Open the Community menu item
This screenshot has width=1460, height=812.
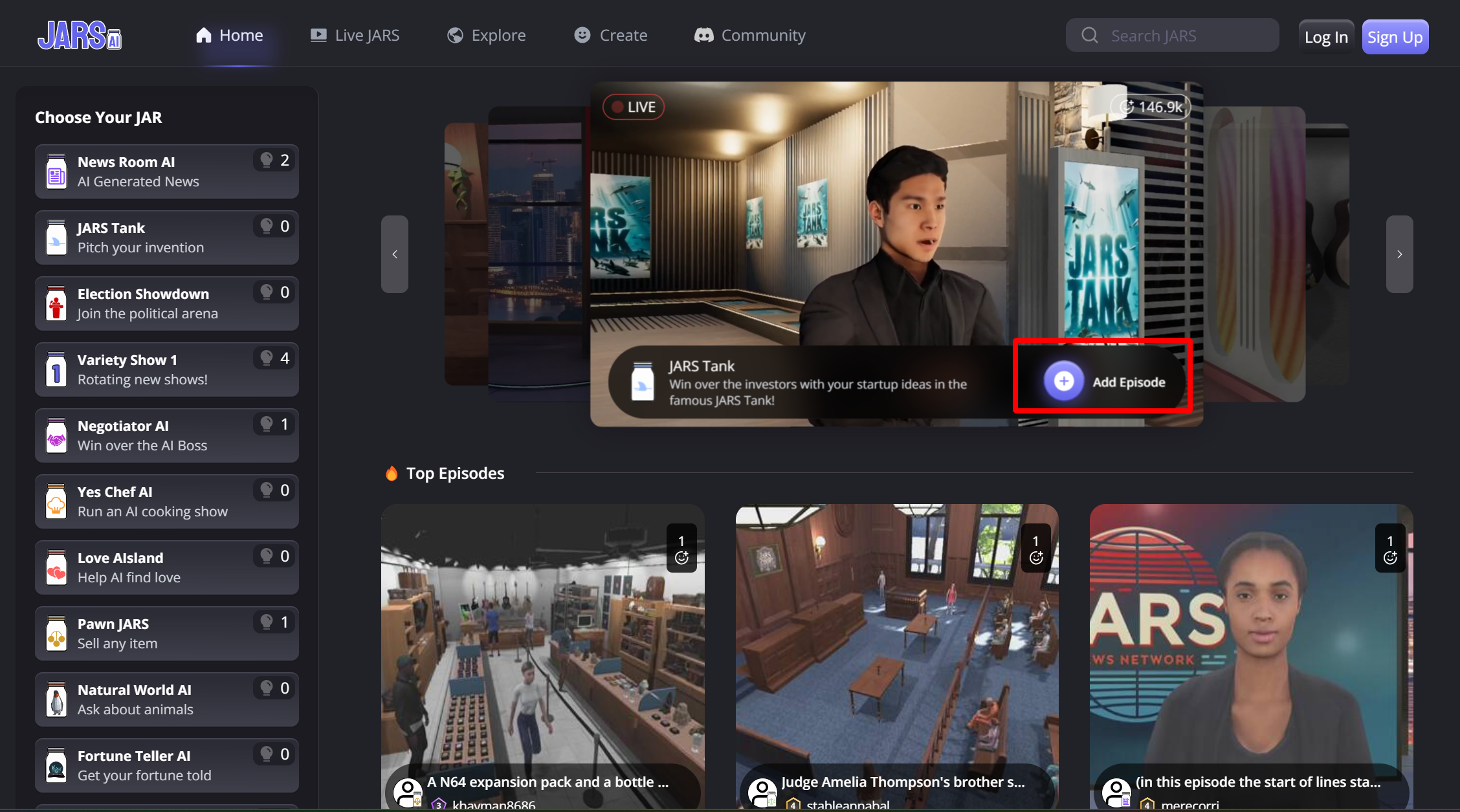(x=749, y=35)
